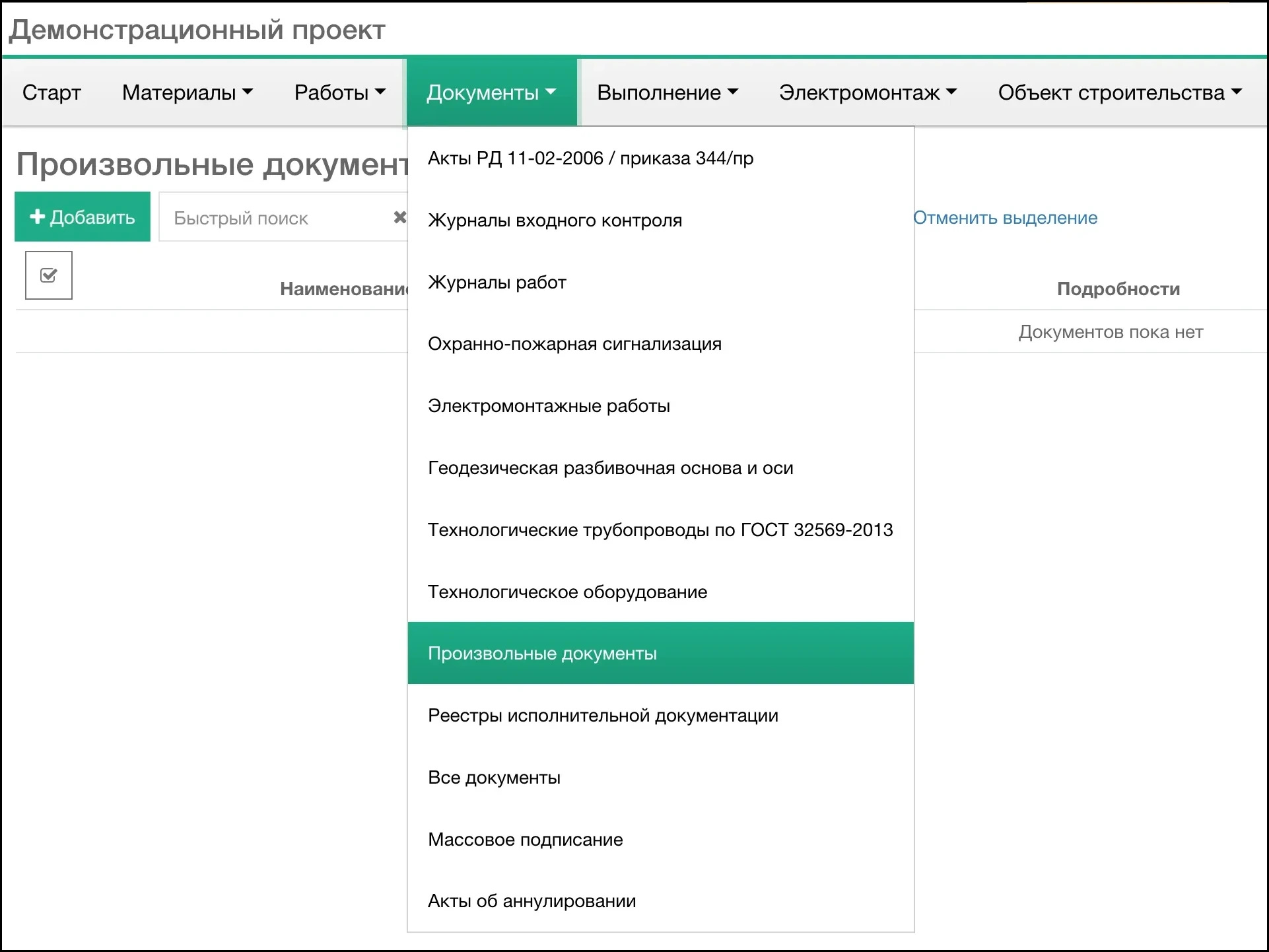This screenshot has width=1269, height=952.
Task: Click the select-all checkmark icon above the table
Action: (x=48, y=275)
